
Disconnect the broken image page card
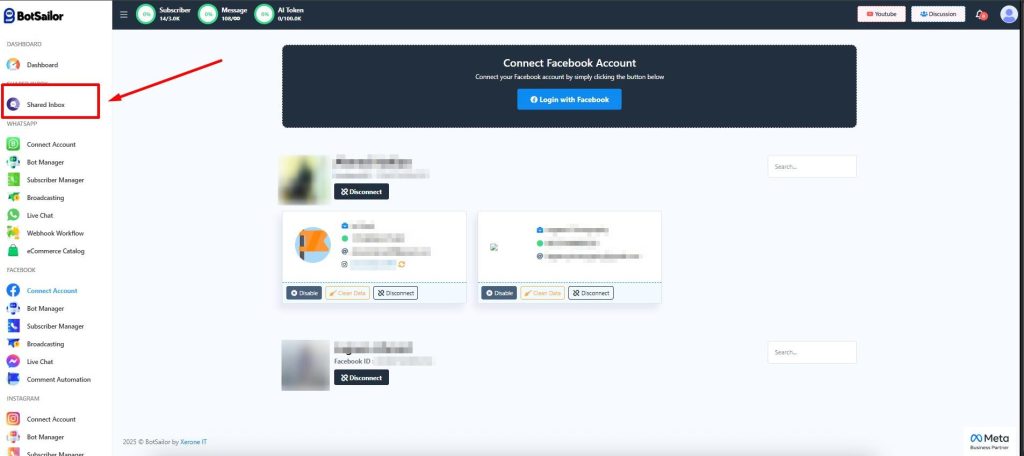click(591, 293)
